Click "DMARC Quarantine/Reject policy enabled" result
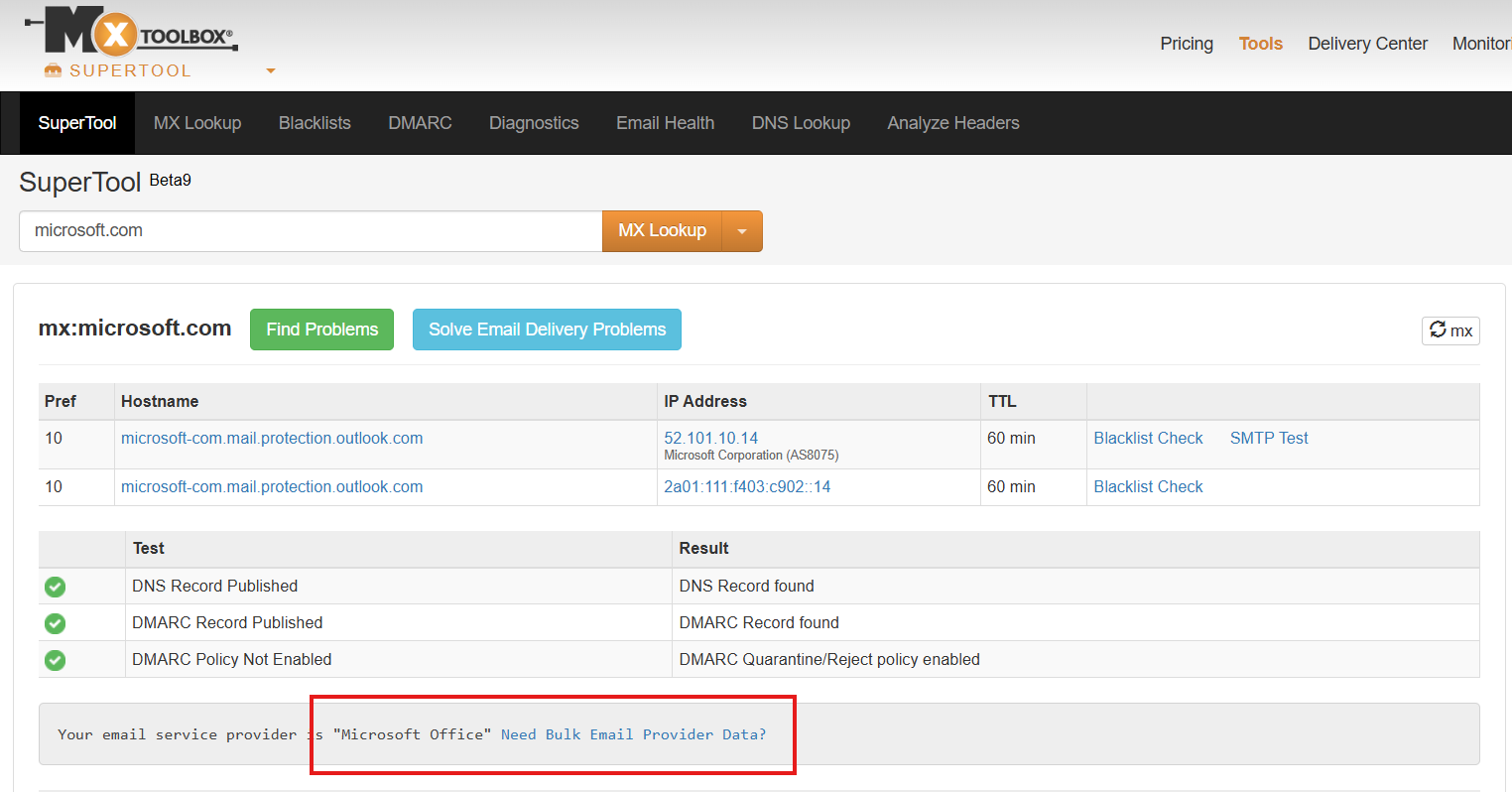The image size is (1512, 792). 829,659
